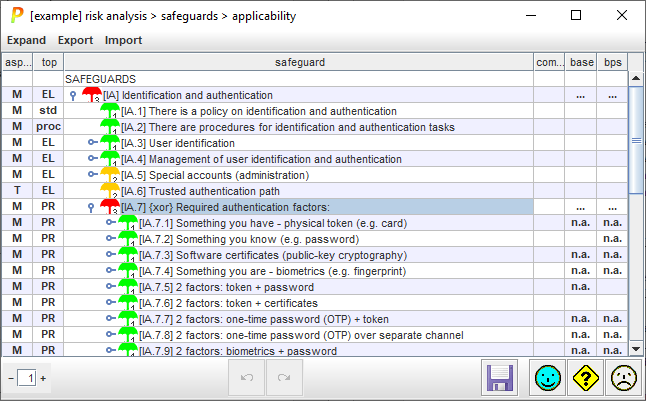Click the level number input field

click(27, 378)
